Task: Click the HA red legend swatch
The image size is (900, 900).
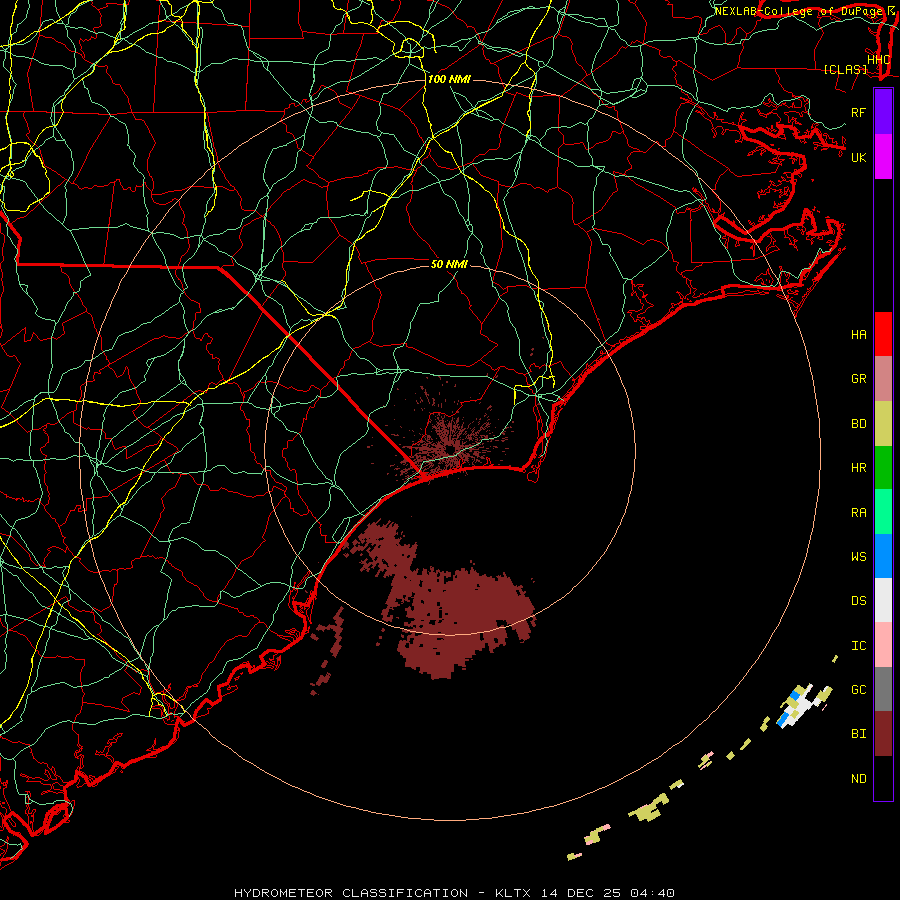Action: coord(883,334)
